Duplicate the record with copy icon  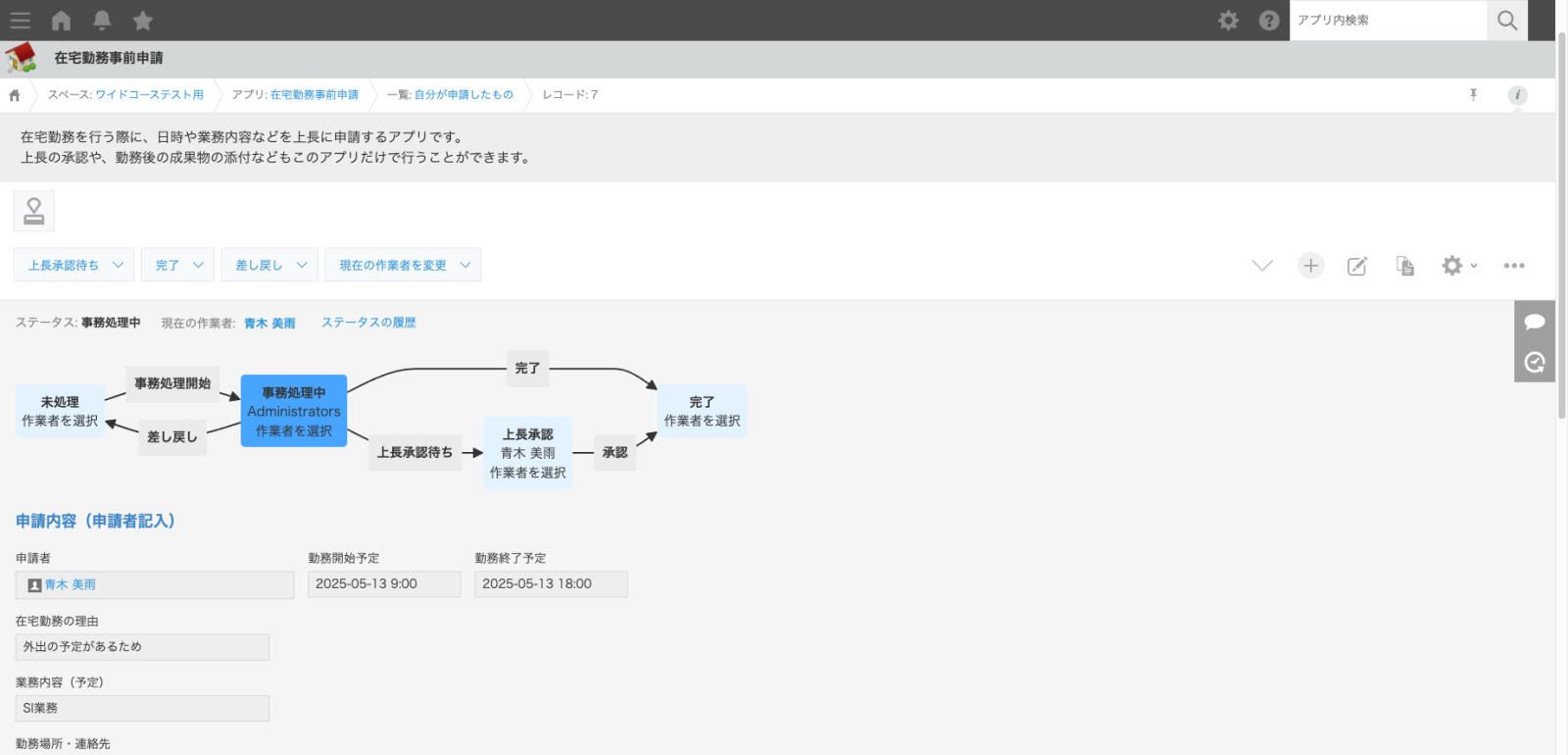(x=1404, y=266)
